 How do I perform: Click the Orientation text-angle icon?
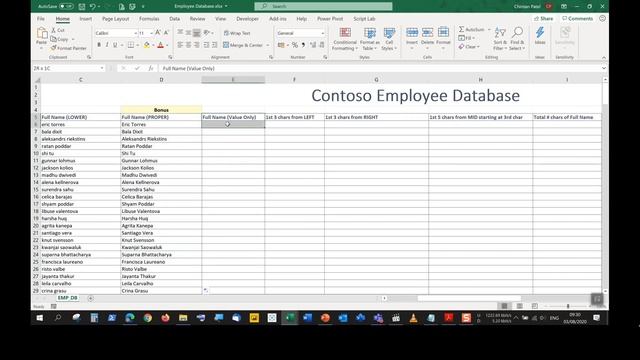coord(207,33)
